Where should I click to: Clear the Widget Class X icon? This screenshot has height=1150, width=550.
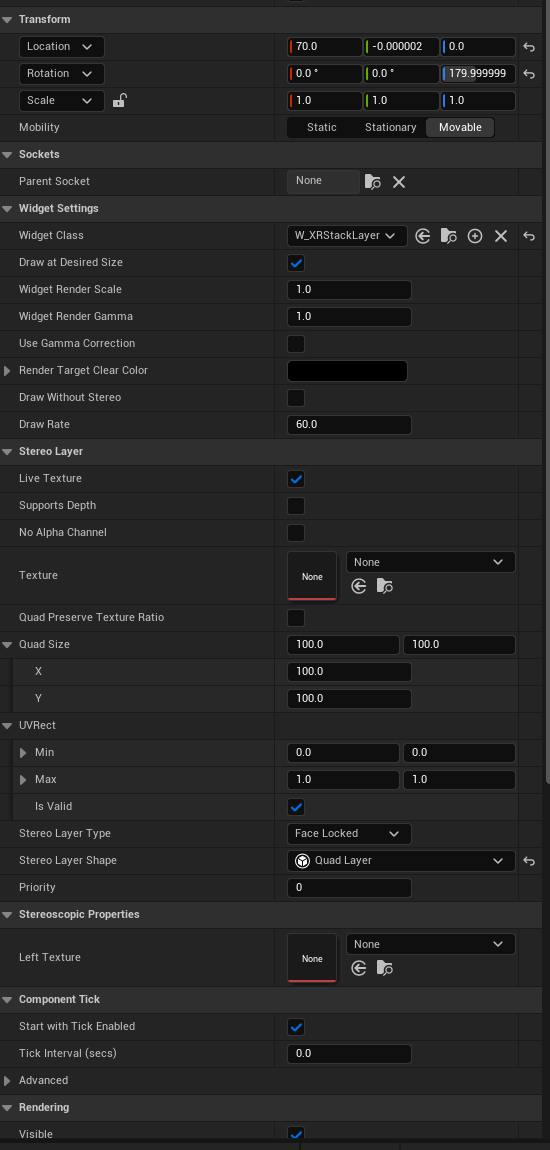point(501,236)
